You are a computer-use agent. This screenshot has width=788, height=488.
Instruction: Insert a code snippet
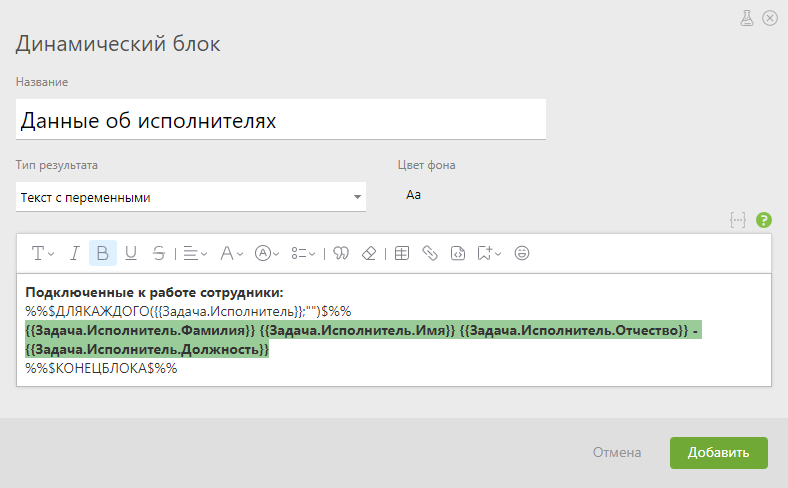(458, 253)
